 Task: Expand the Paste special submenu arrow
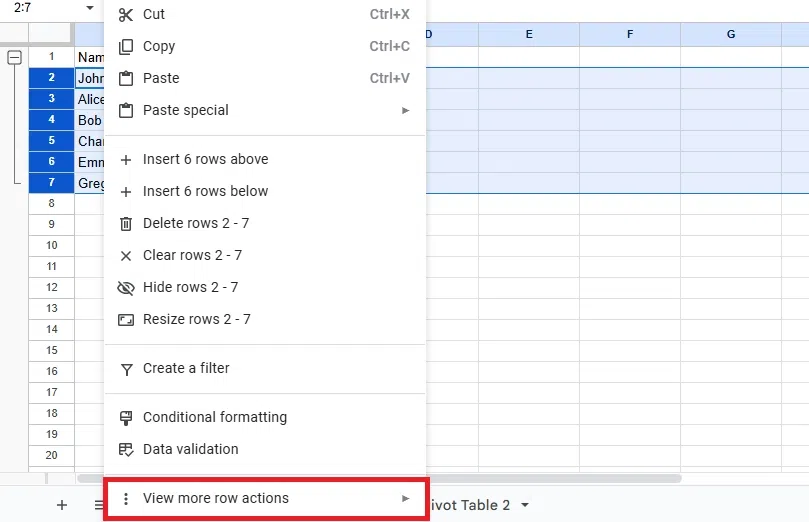click(x=405, y=111)
